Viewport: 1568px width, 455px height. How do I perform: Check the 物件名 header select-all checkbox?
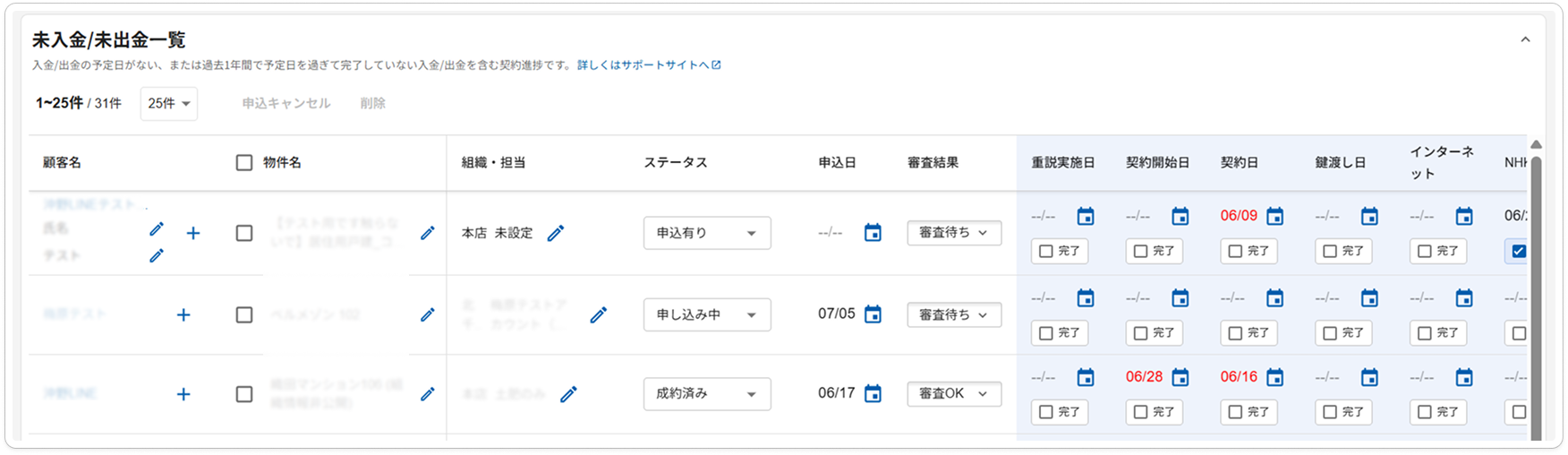[243, 162]
